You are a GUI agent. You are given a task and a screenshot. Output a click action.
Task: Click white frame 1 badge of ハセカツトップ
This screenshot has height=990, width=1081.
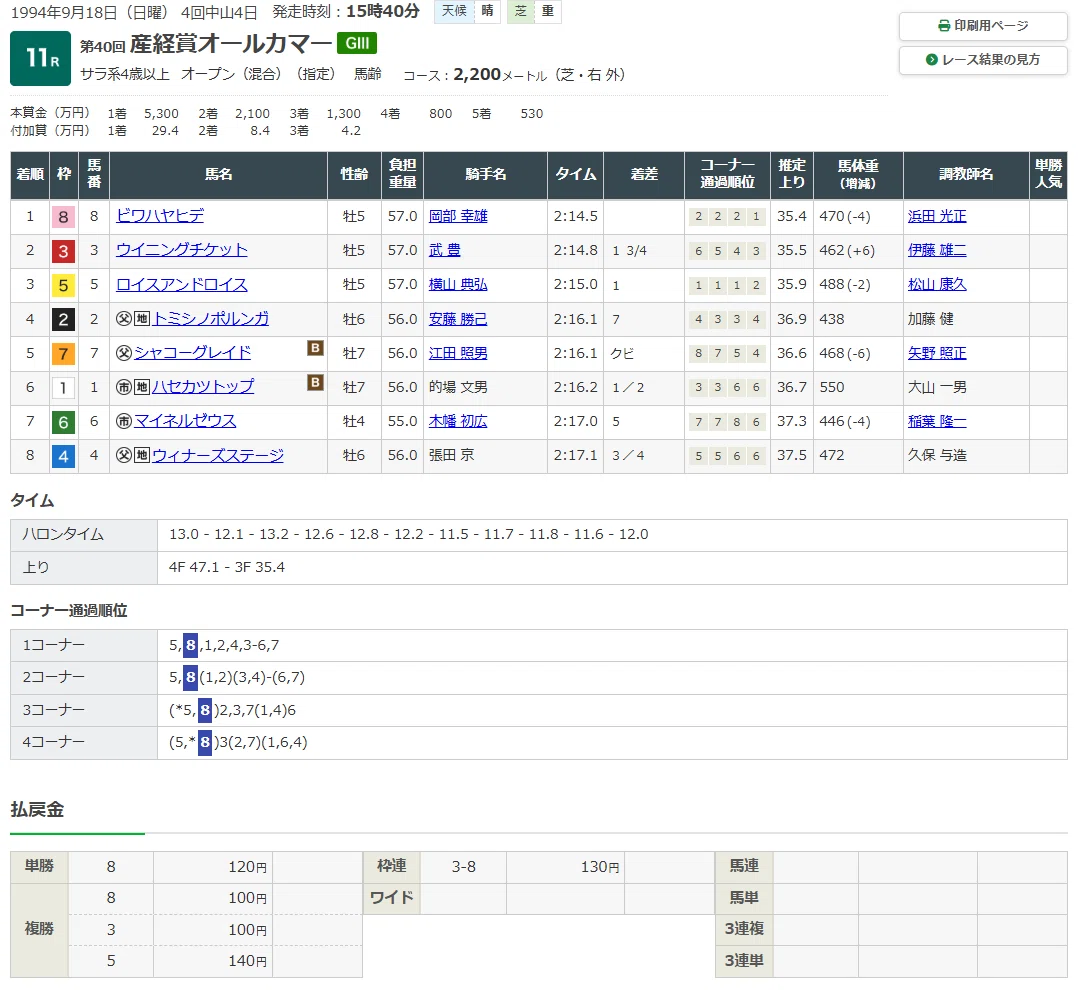point(63,387)
